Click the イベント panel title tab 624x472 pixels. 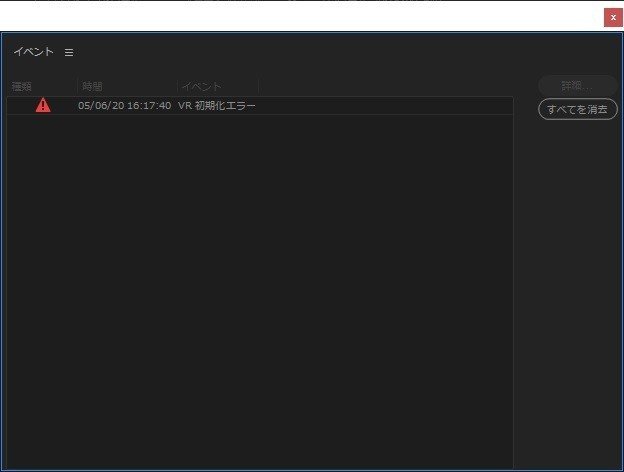click(x=33, y=52)
